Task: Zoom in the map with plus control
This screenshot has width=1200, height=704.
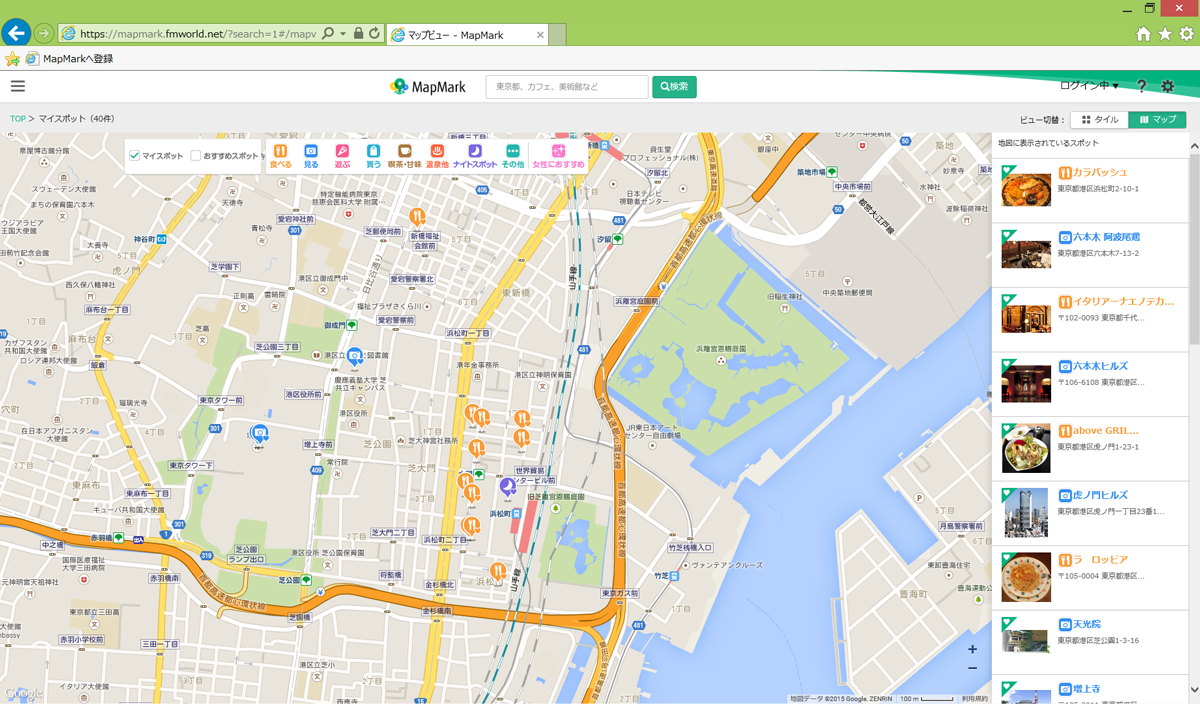Action: pos(972,649)
